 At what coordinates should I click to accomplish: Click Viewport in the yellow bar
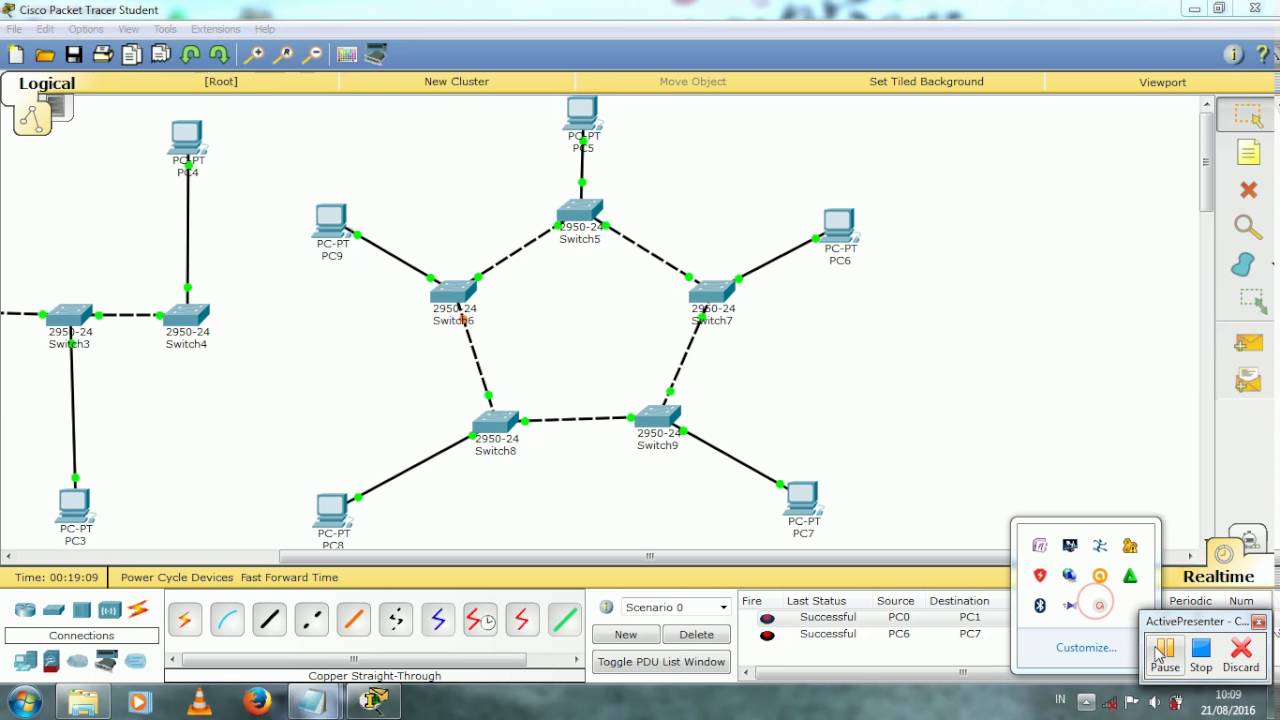[x=1162, y=82]
